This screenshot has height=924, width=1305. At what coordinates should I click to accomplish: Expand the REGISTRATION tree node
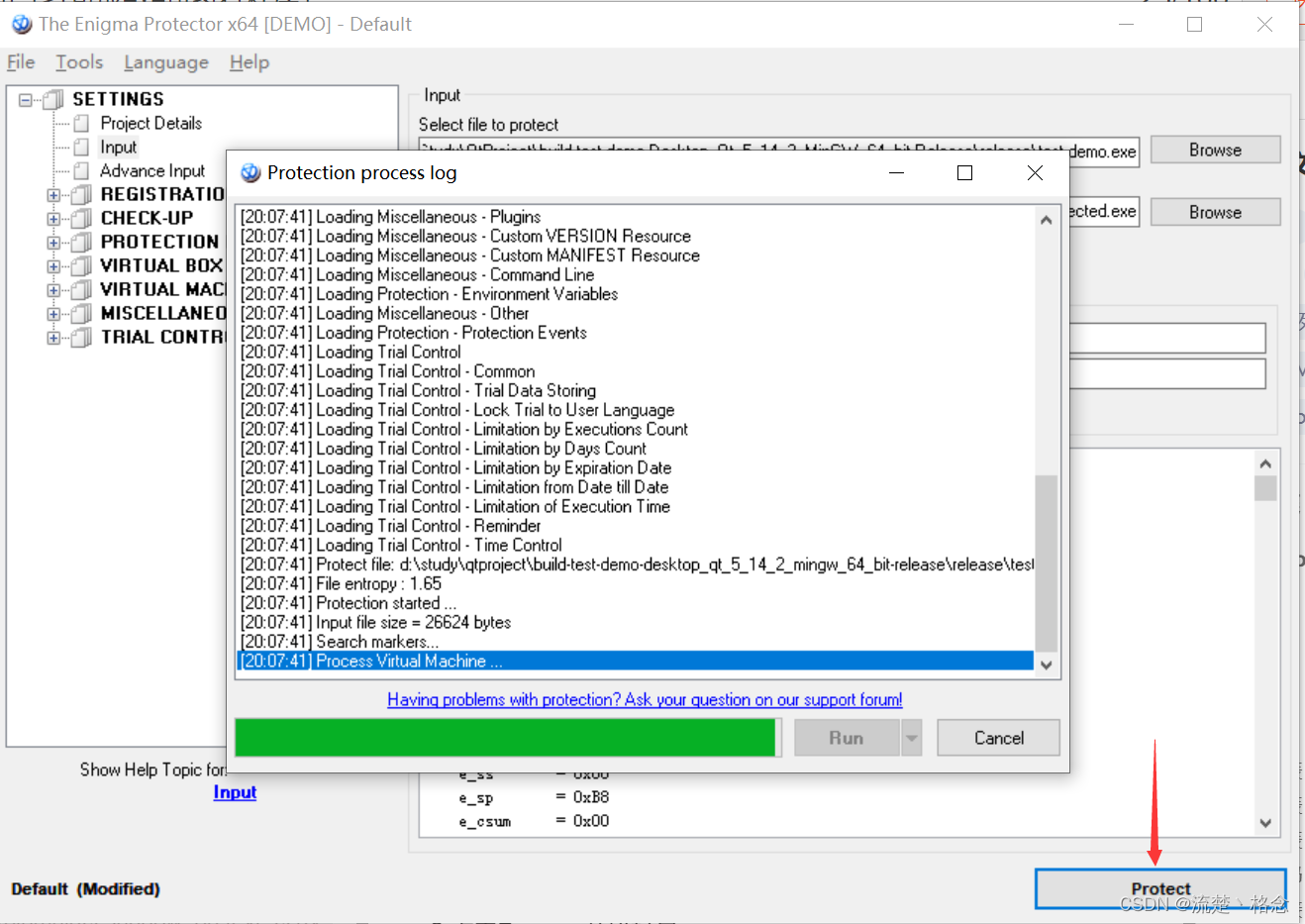(53, 195)
